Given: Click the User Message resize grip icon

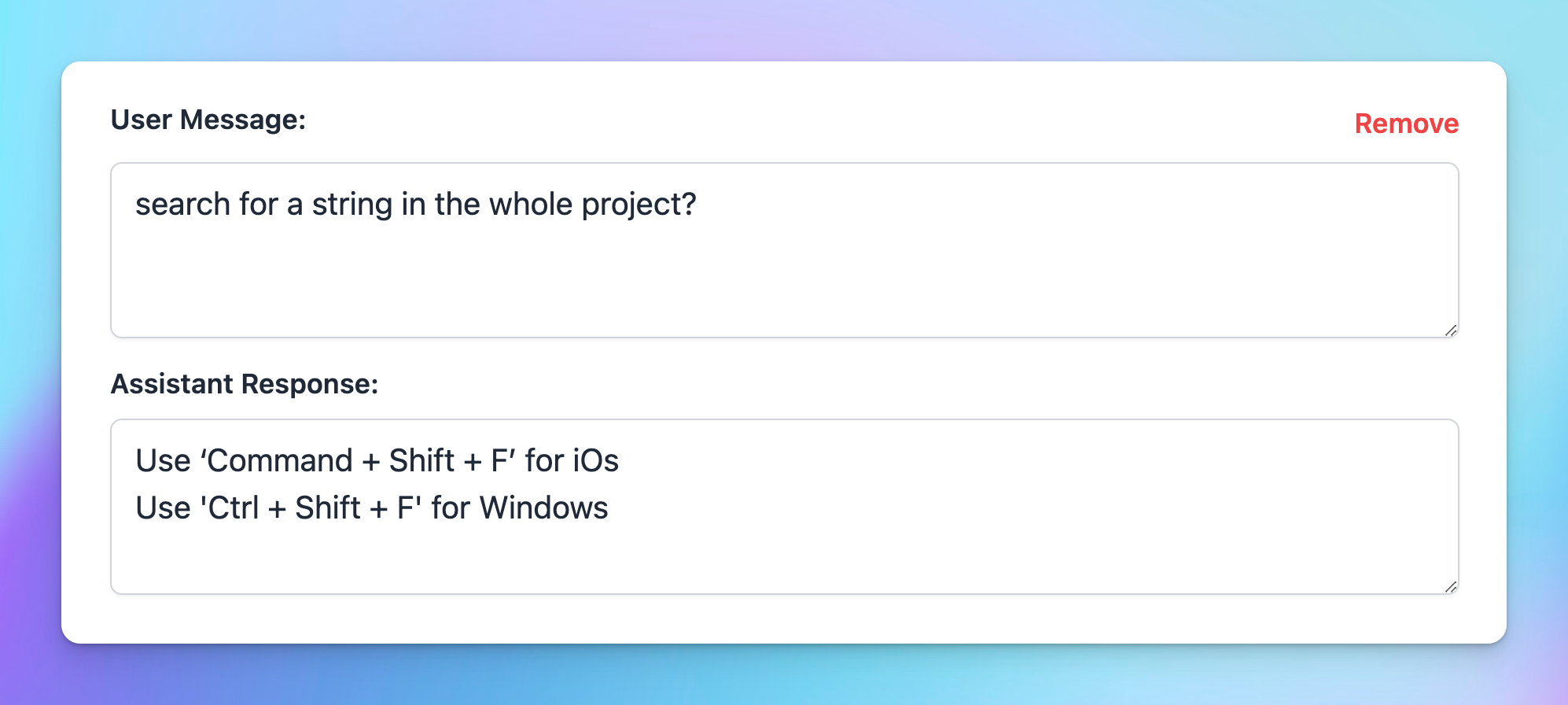Looking at the screenshot, I should click(x=1451, y=330).
